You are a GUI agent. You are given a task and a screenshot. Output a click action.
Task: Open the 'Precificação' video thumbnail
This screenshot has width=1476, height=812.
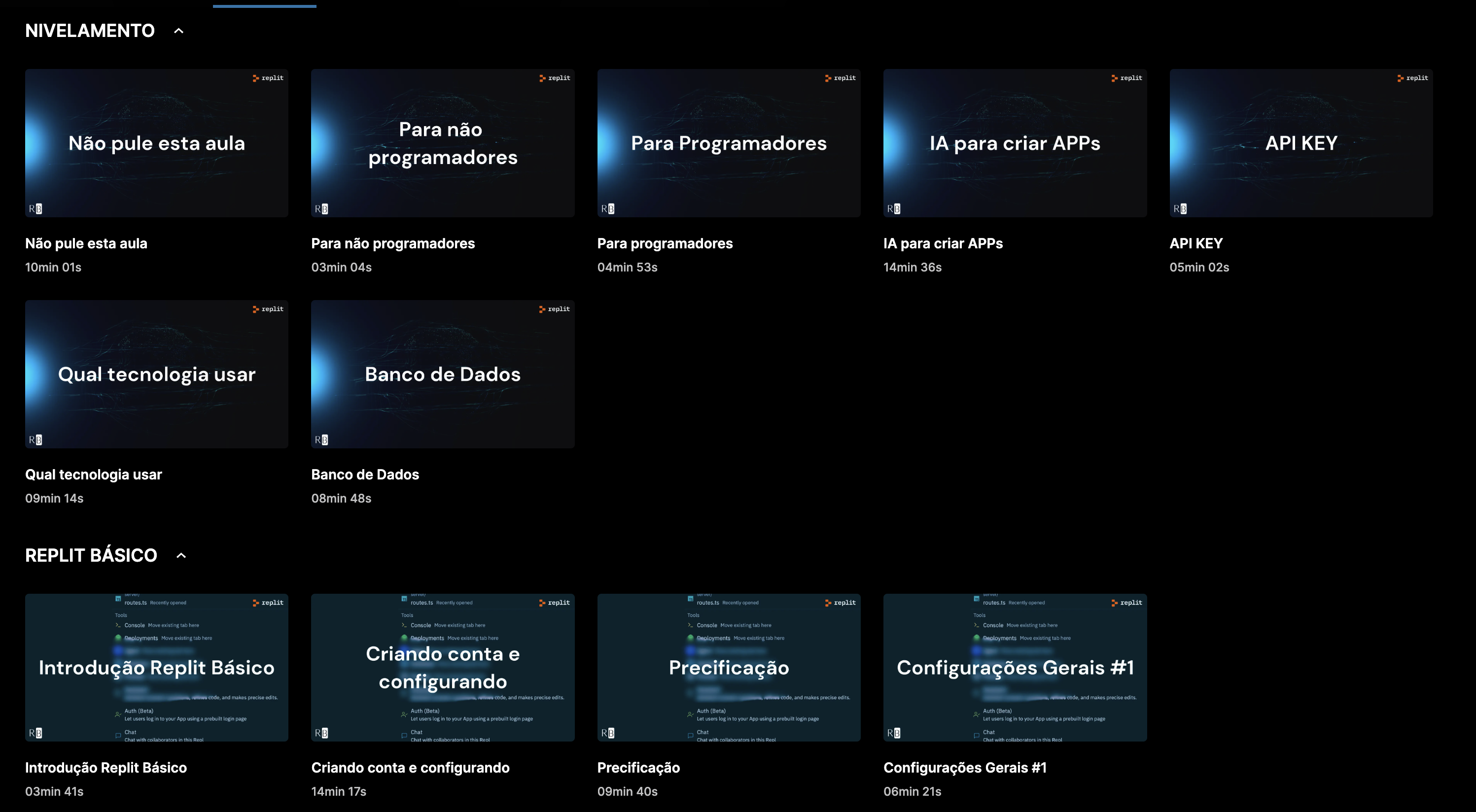(729, 668)
